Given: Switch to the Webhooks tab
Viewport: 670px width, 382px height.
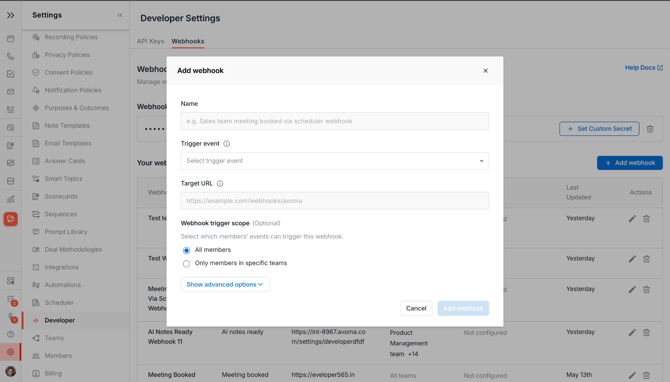Looking at the screenshot, I should pos(188,41).
